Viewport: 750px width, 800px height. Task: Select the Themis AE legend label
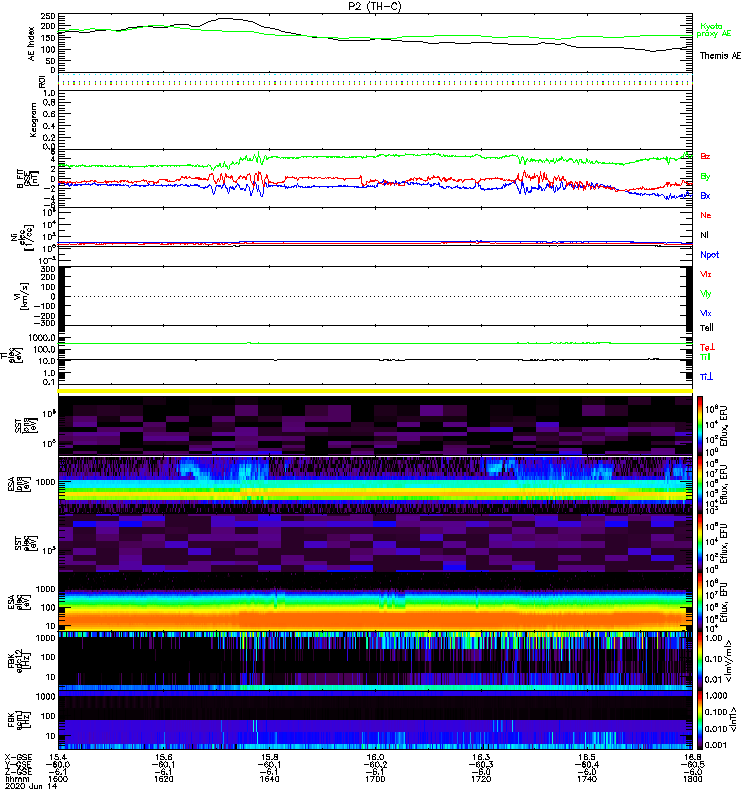[x=720, y=56]
